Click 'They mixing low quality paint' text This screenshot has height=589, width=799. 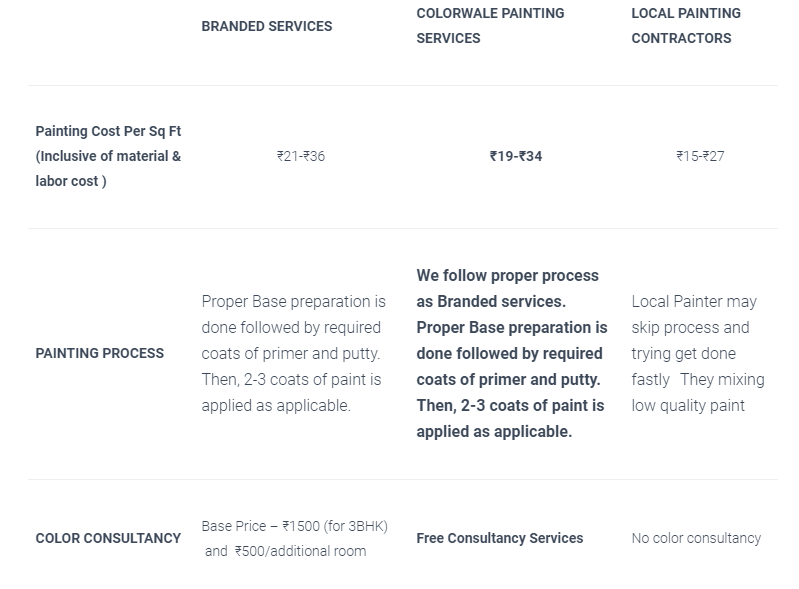click(698, 392)
